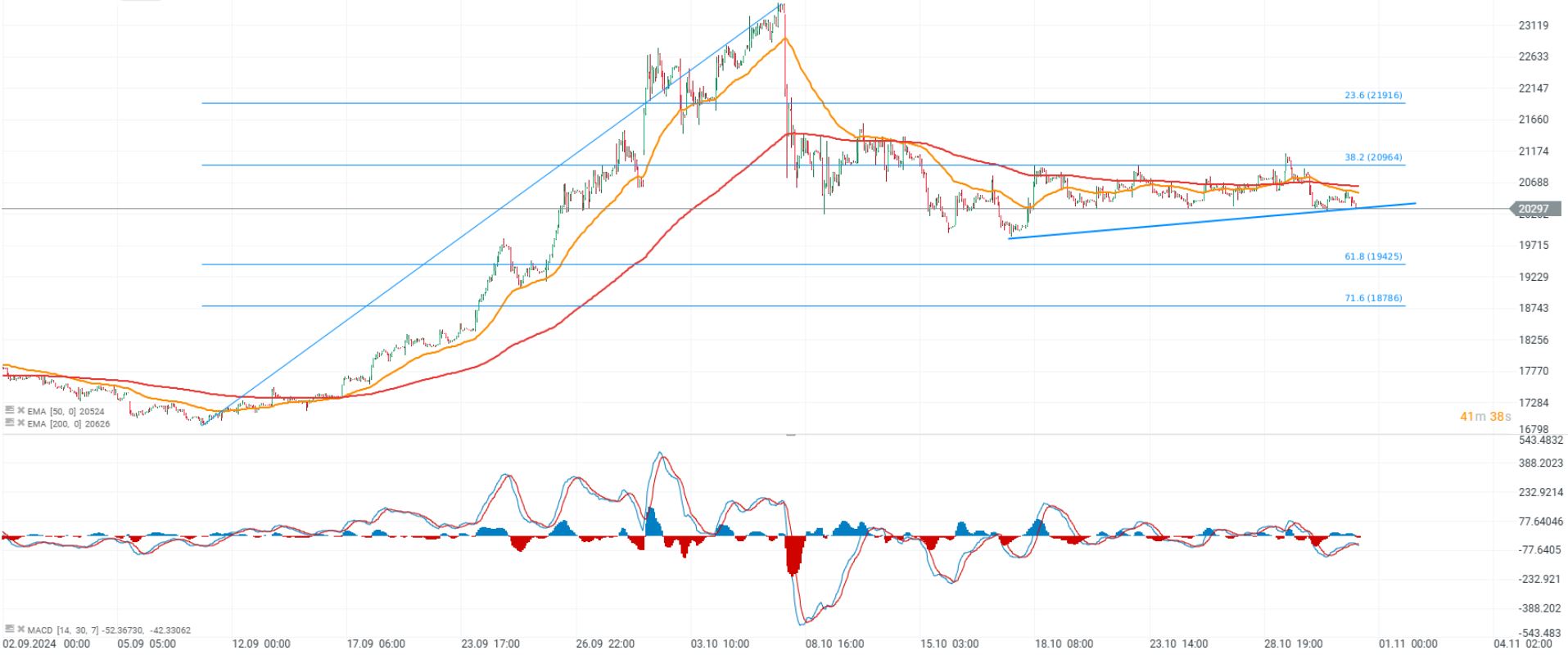Image resolution: width=1568 pixels, height=655 pixels.
Task: Click time axis label 12.09 00:00
Action: 261,644
